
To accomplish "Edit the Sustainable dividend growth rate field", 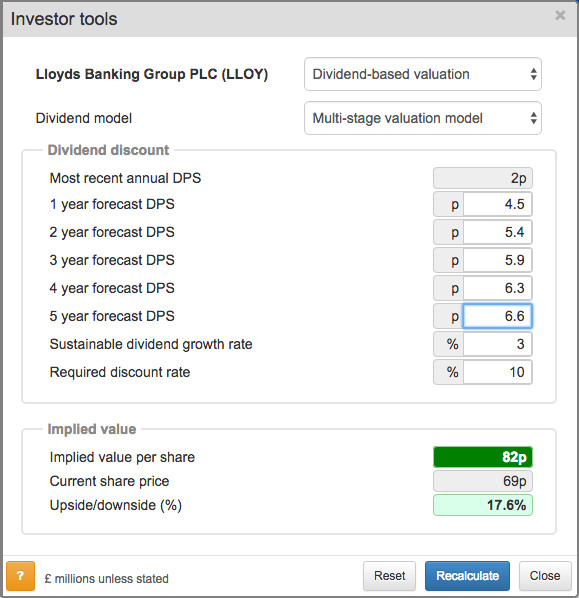I will [497, 344].
